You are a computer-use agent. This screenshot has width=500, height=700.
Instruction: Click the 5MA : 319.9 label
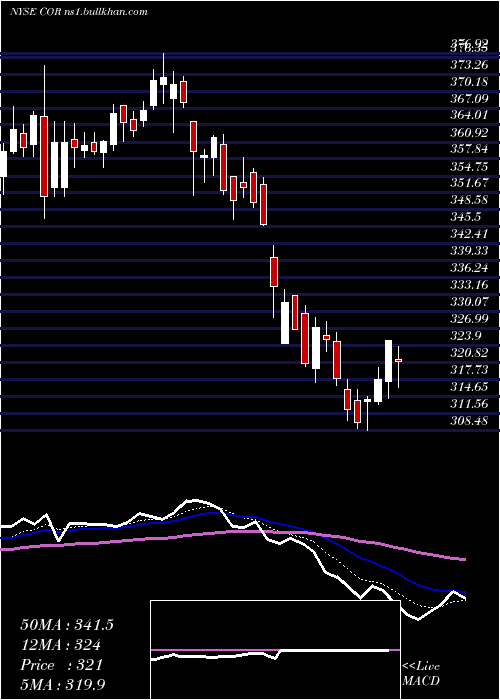coord(63,685)
